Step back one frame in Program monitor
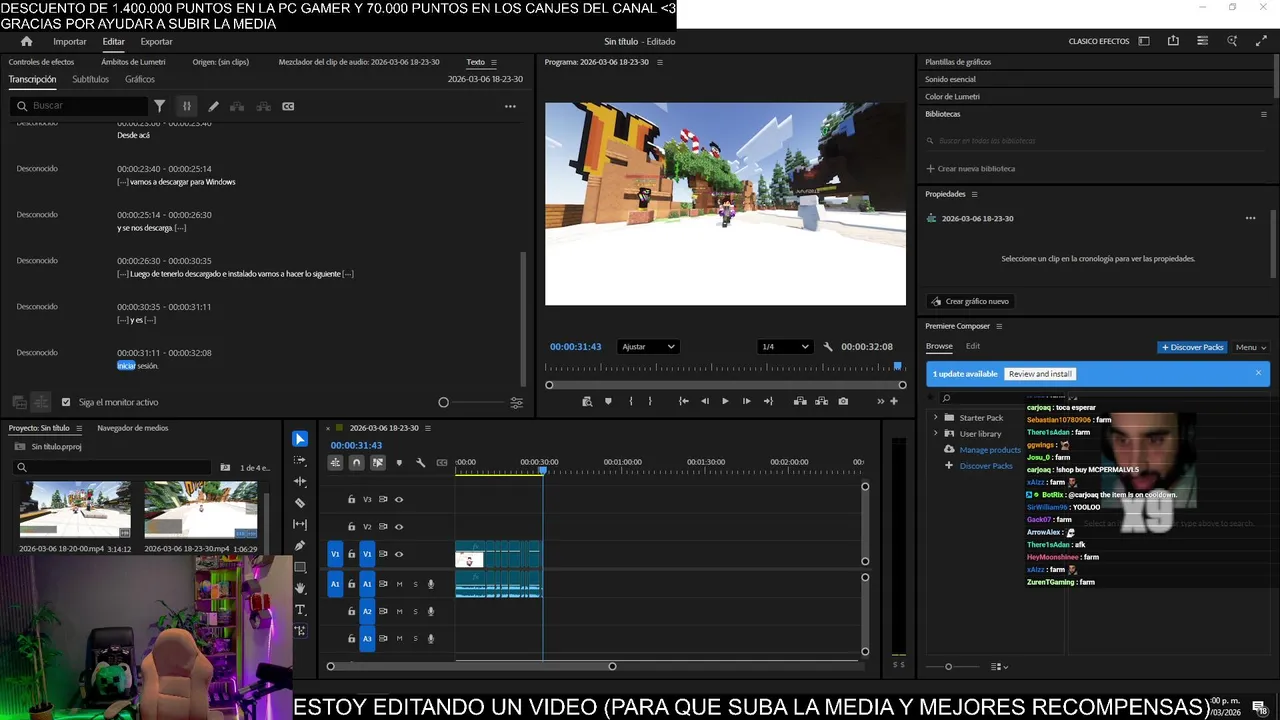 pos(705,401)
